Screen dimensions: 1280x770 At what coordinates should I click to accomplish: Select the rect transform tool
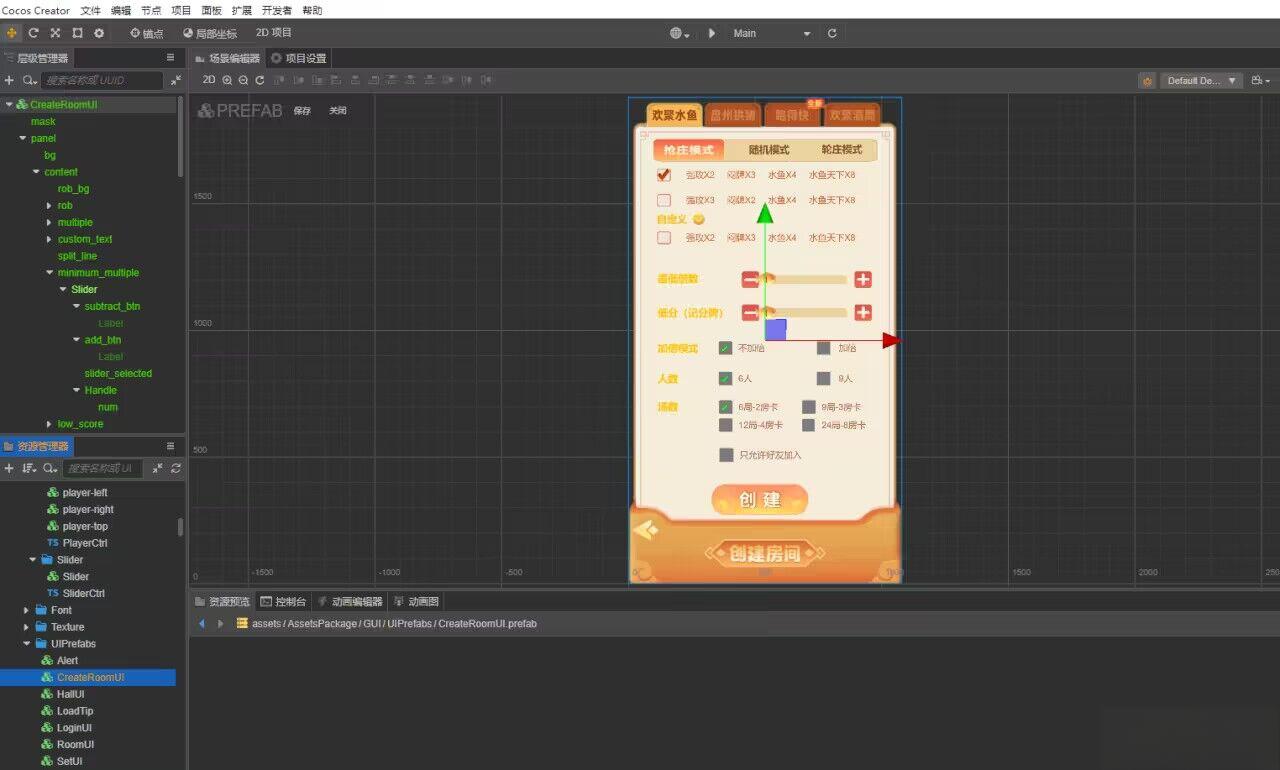(77, 33)
